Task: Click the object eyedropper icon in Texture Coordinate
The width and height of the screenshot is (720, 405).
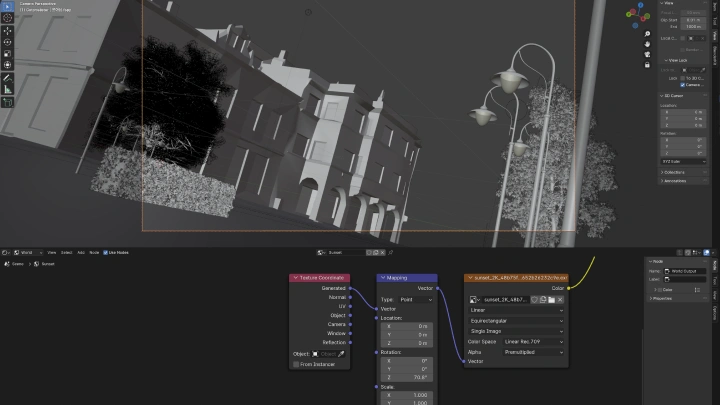Action: [341, 354]
